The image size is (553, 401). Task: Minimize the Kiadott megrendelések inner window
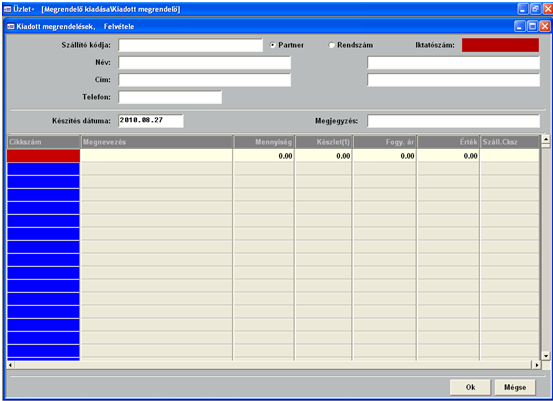pos(519,26)
